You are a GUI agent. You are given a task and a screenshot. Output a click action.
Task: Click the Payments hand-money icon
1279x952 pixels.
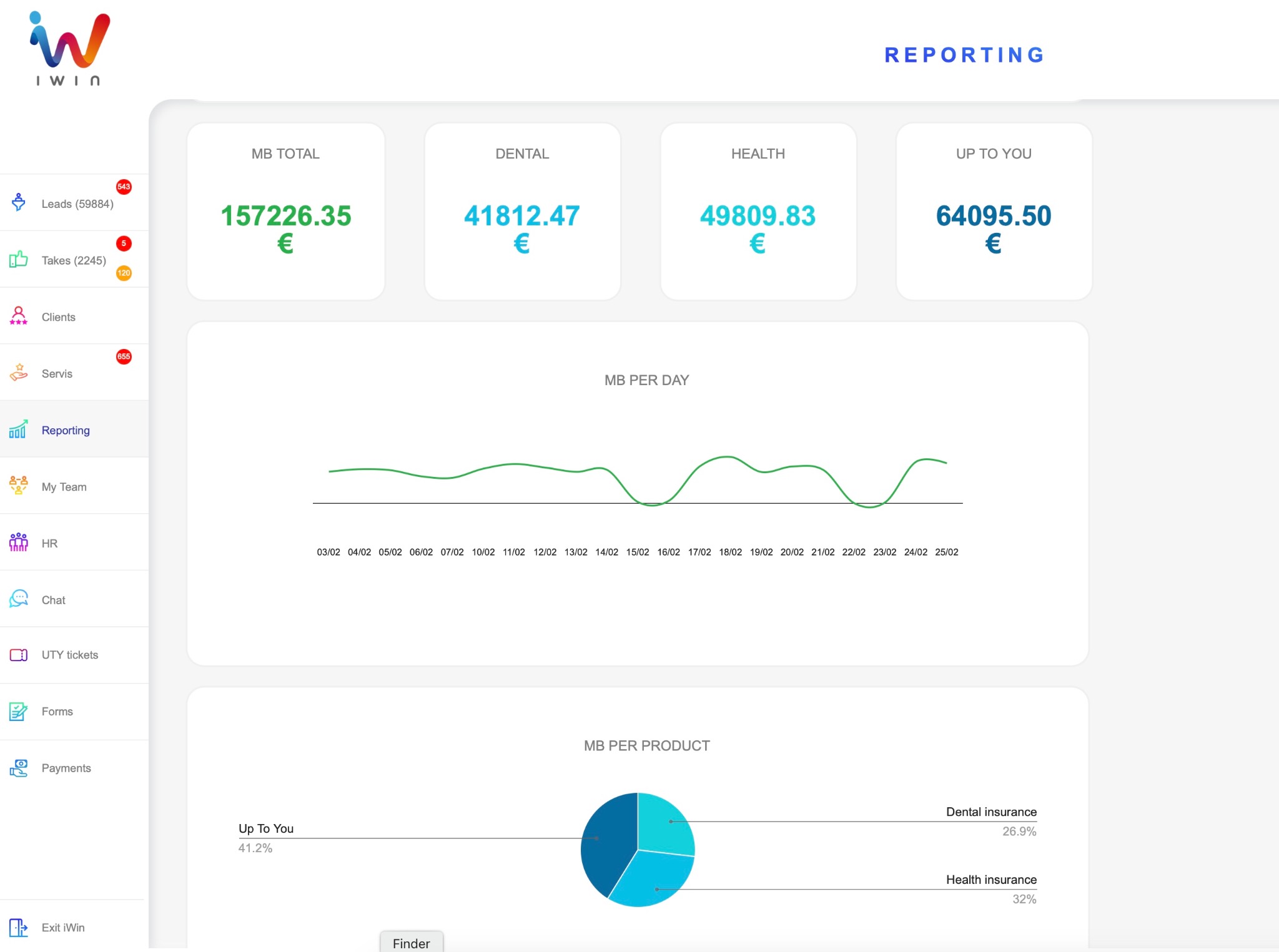point(19,768)
